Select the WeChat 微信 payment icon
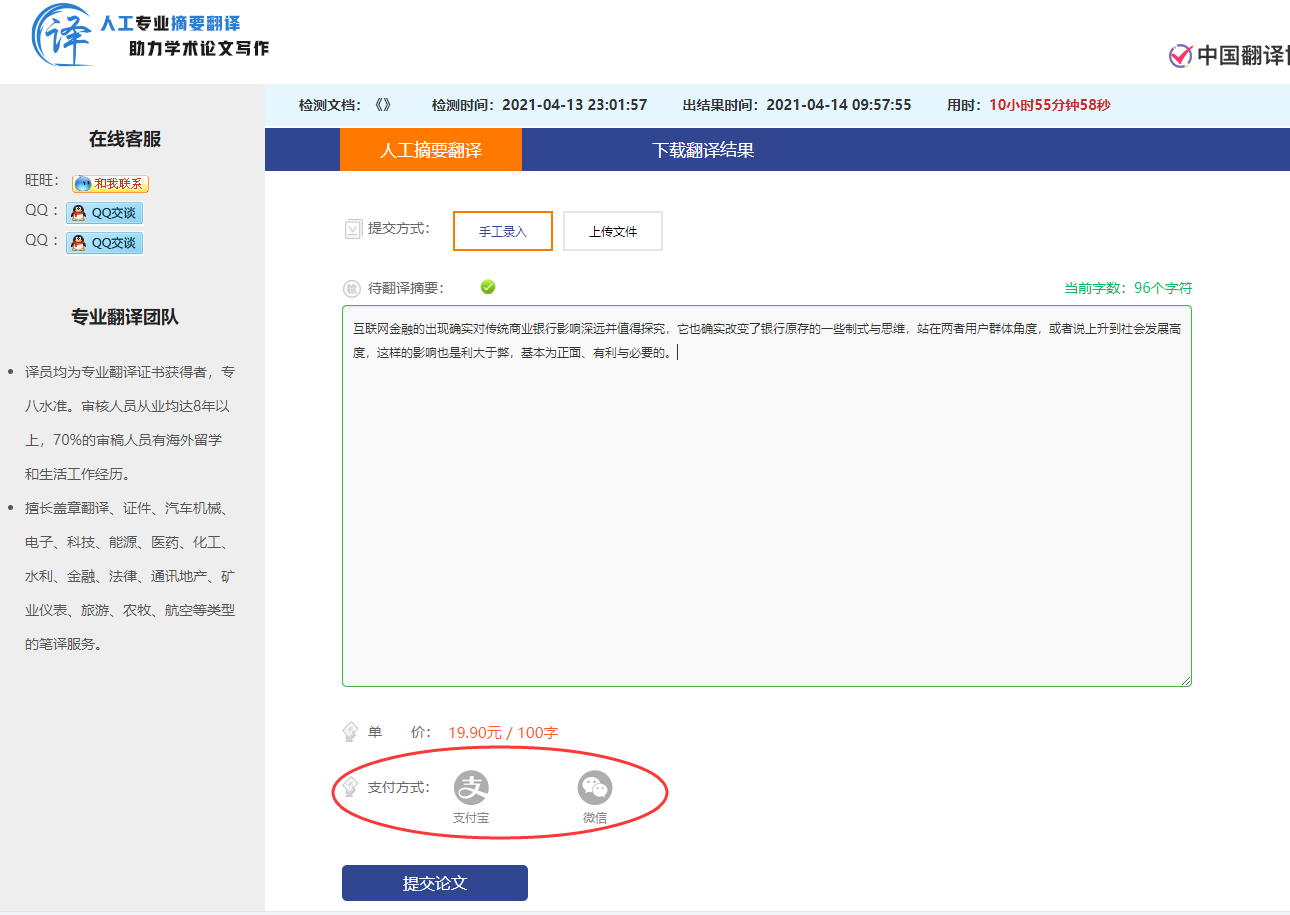 (595, 788)
